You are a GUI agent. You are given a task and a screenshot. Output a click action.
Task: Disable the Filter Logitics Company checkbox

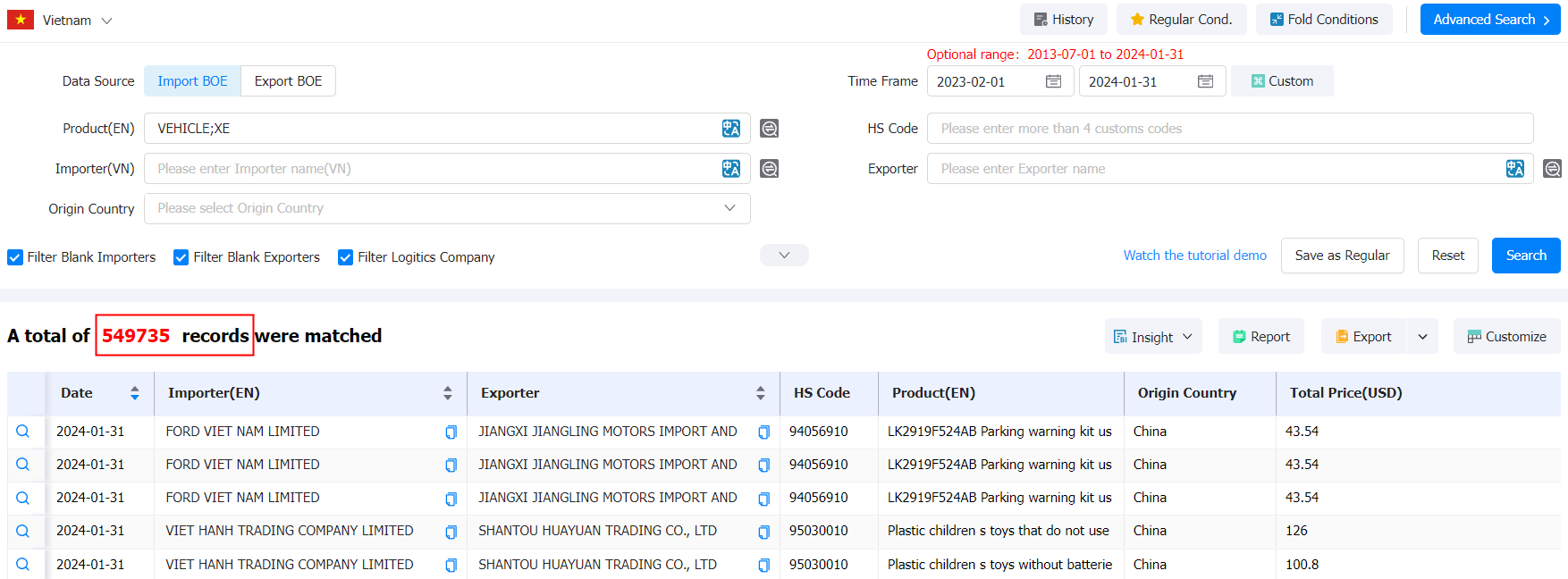point(346,257)
